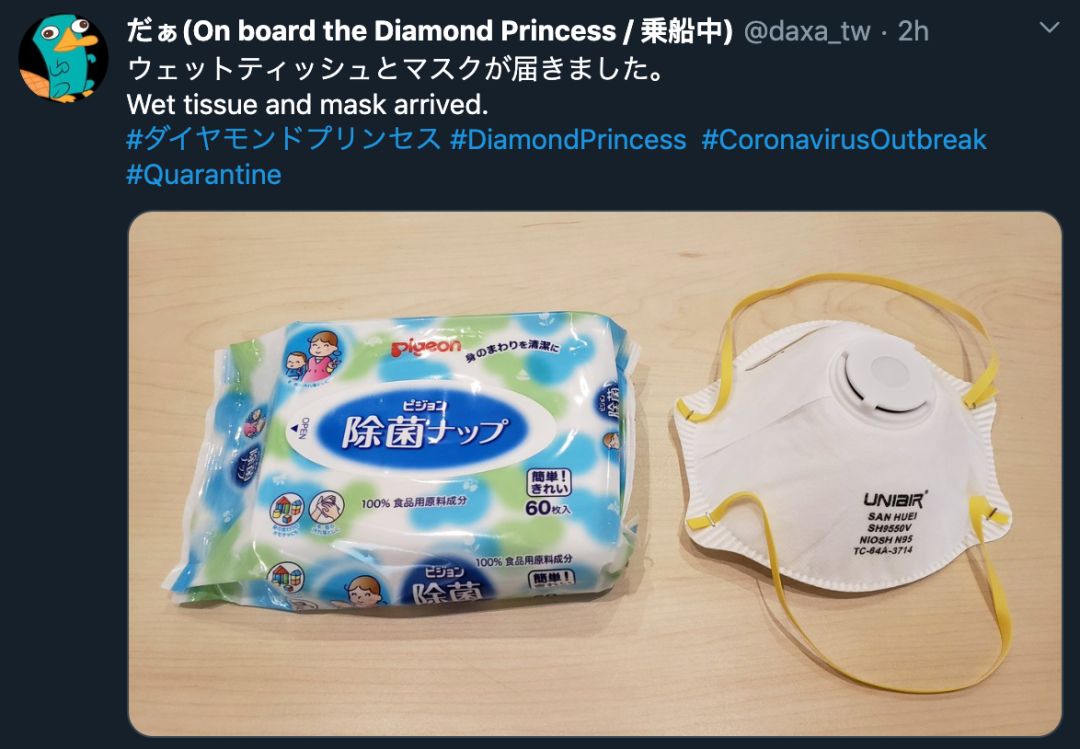1080x749 pixels.
Task: Click the red Pigeon logo on the pack
Action: (x=426, y=346)
